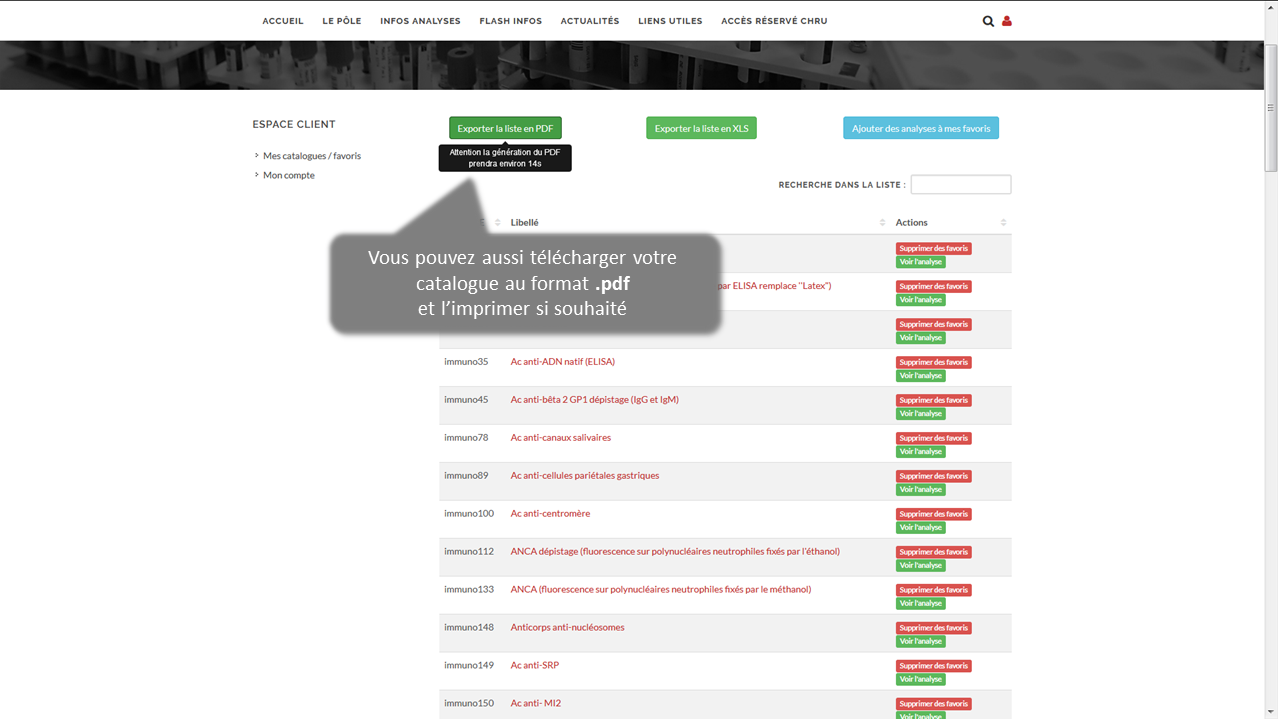1280x720 pixels.
Task: Open ACCÈS RÉSERVÉ CHRU menu item
Action: [x=774, y=21]
